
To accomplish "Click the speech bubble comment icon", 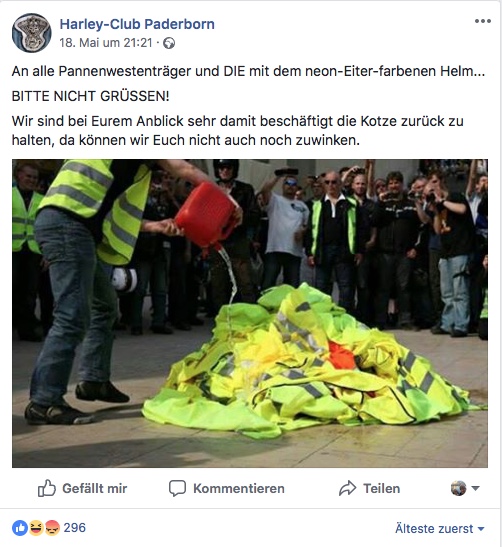I will (177, 488).
